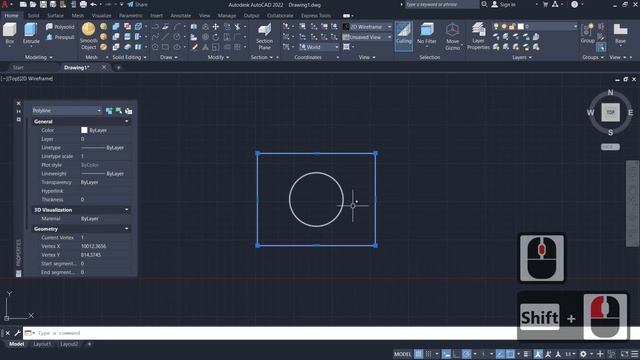This screenshot has height=360, width=640.
Task: Select the Extrude tool
Action: [31, 33]
